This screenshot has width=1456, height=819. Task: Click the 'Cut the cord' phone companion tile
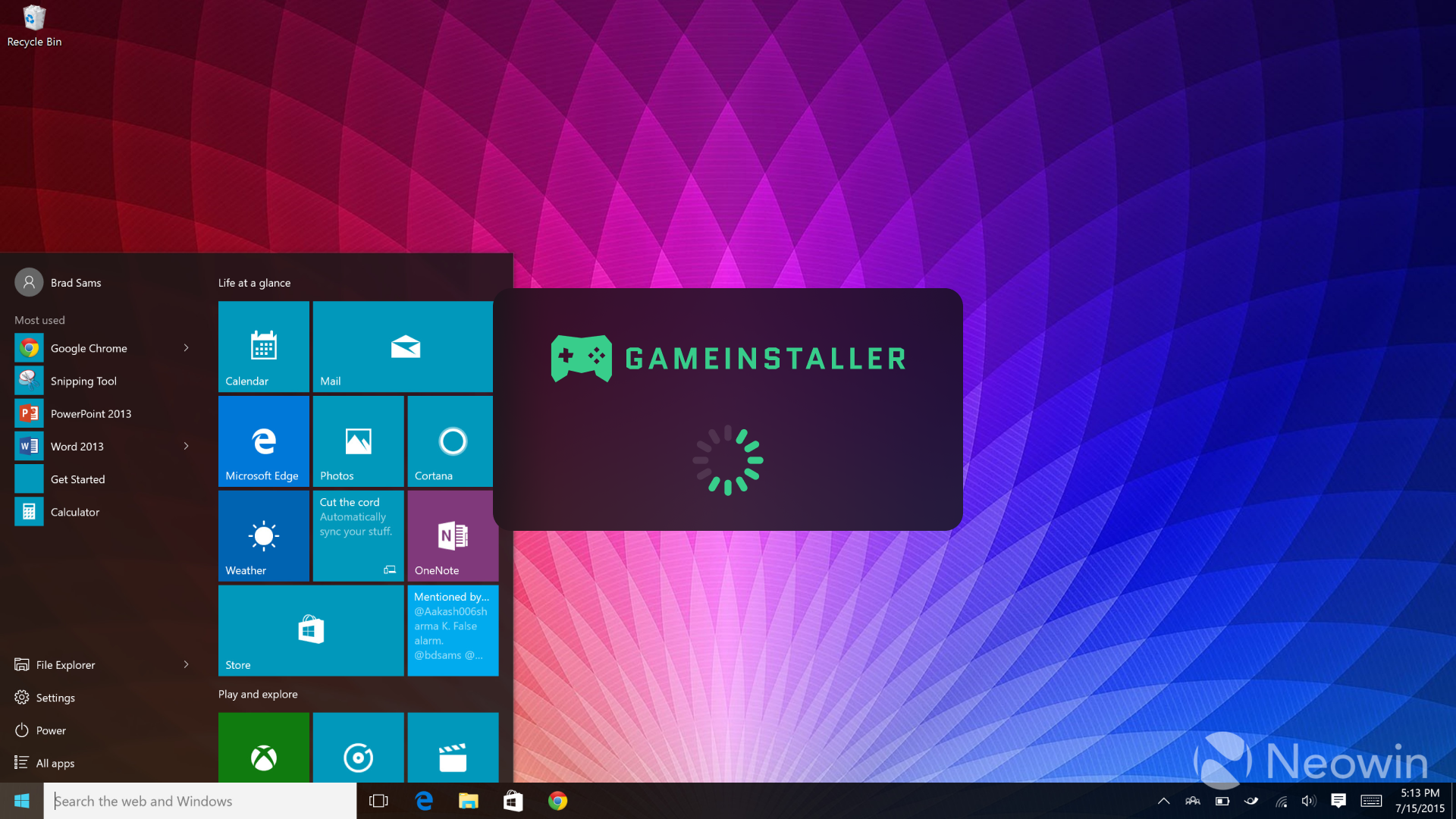(x=359, y=536)
